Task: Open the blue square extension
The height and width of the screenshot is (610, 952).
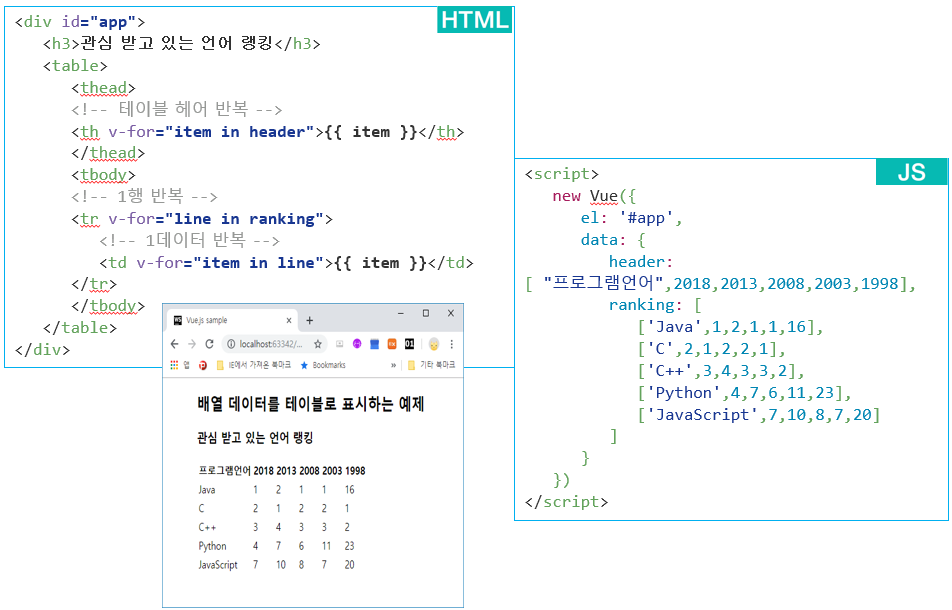Action: [375, 344]
